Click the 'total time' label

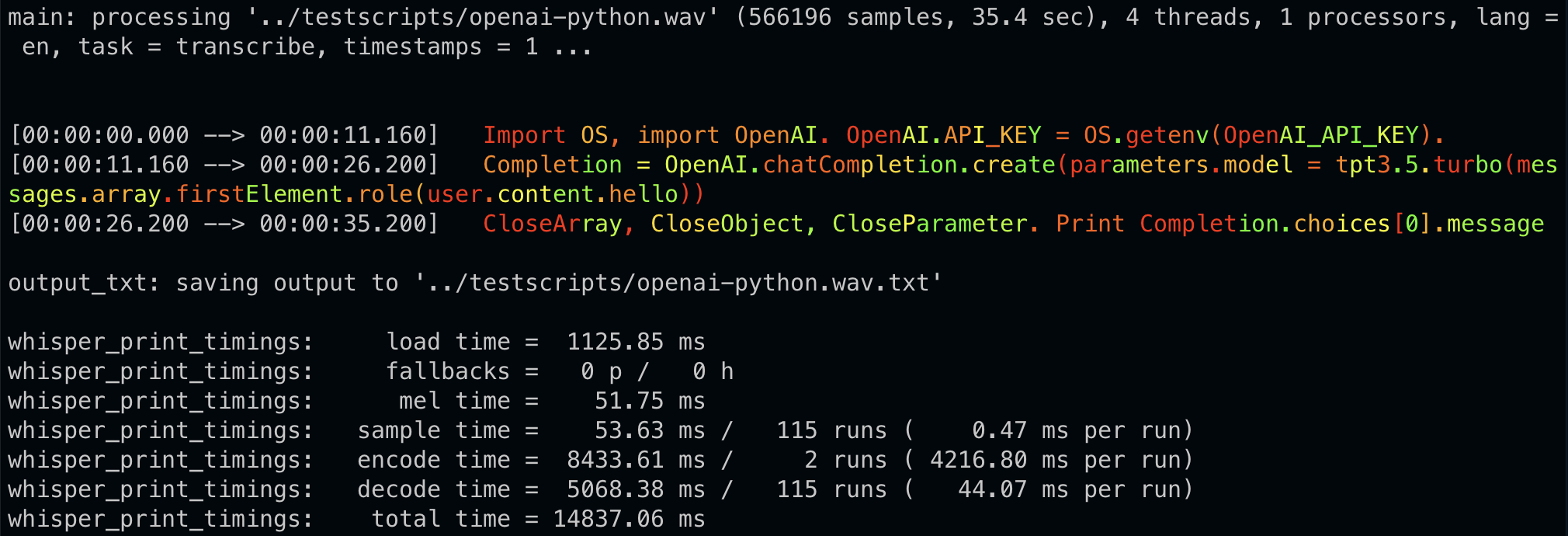tap(441, 519)
